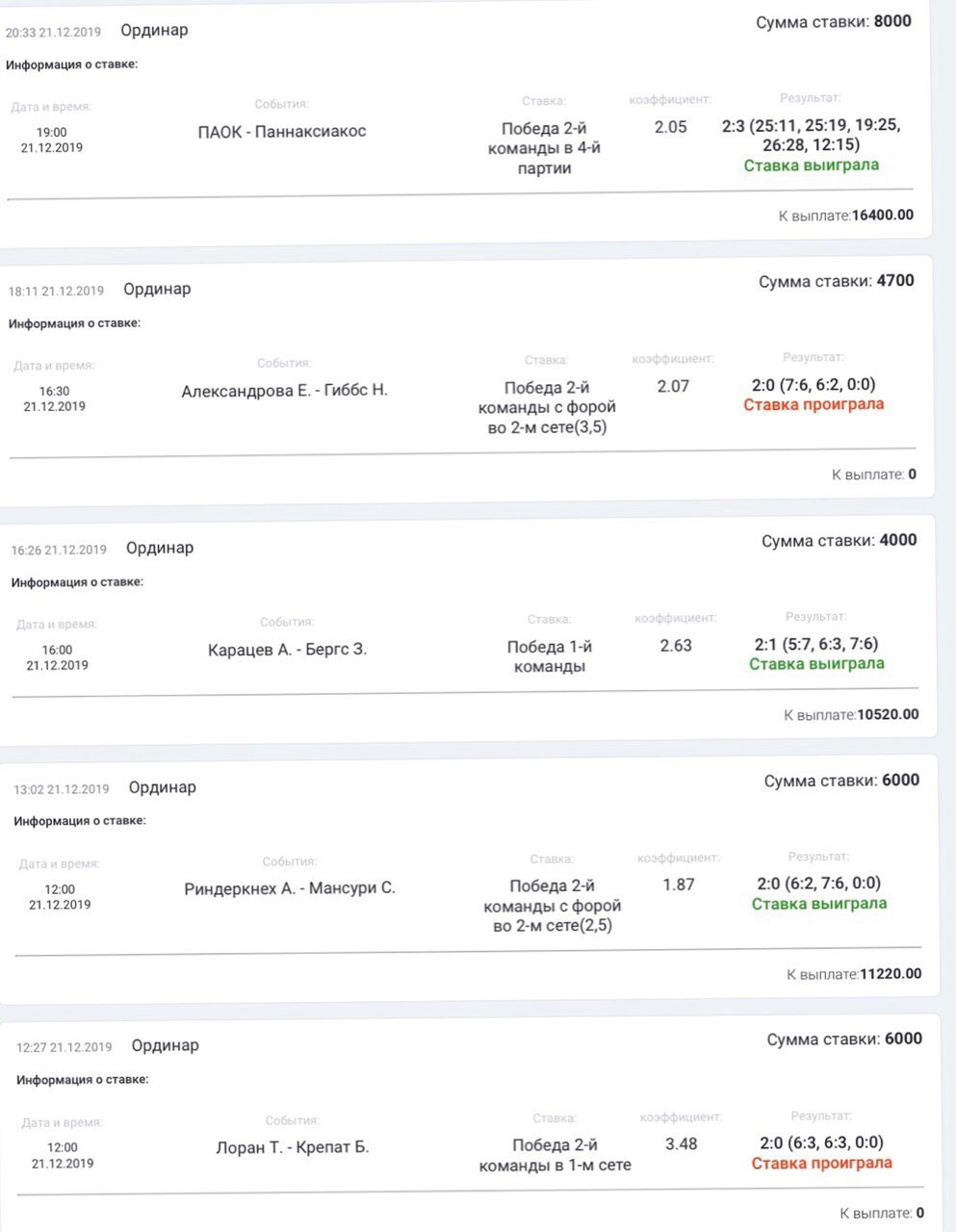Image resolution: width=956 pixels, height=1232 pixels.
Task: Click the bet amount 8000 at top
Action: (892, 21)
